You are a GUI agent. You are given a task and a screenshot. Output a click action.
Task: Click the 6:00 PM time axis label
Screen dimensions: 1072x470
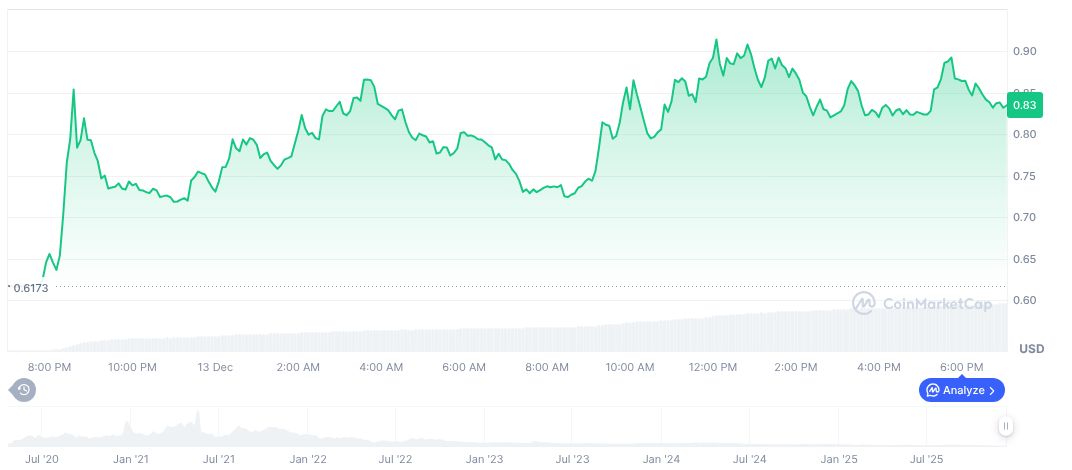pyautogui.click(x=962, y=367)
